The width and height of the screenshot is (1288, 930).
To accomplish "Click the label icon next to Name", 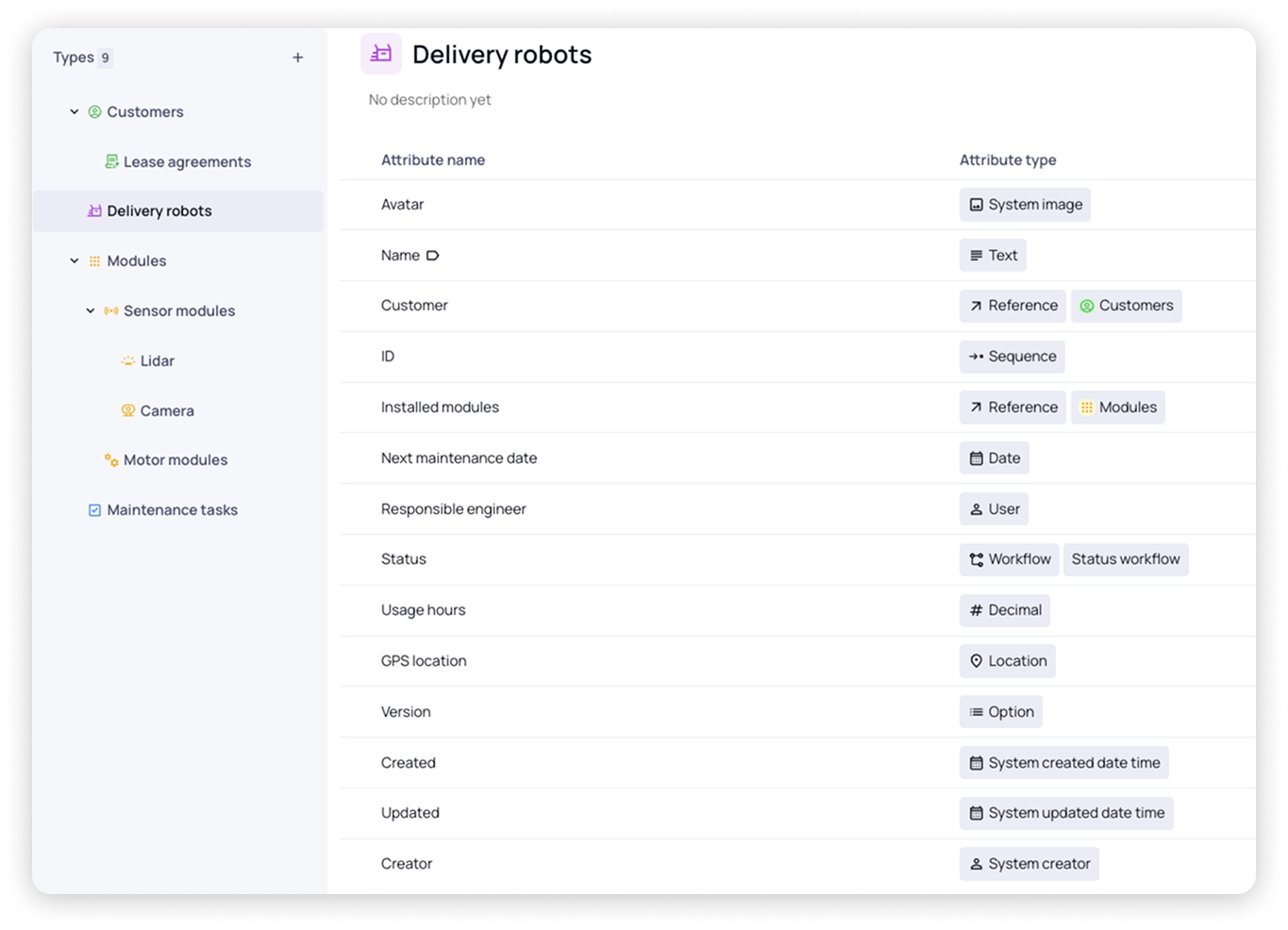I will pos(433,256).
